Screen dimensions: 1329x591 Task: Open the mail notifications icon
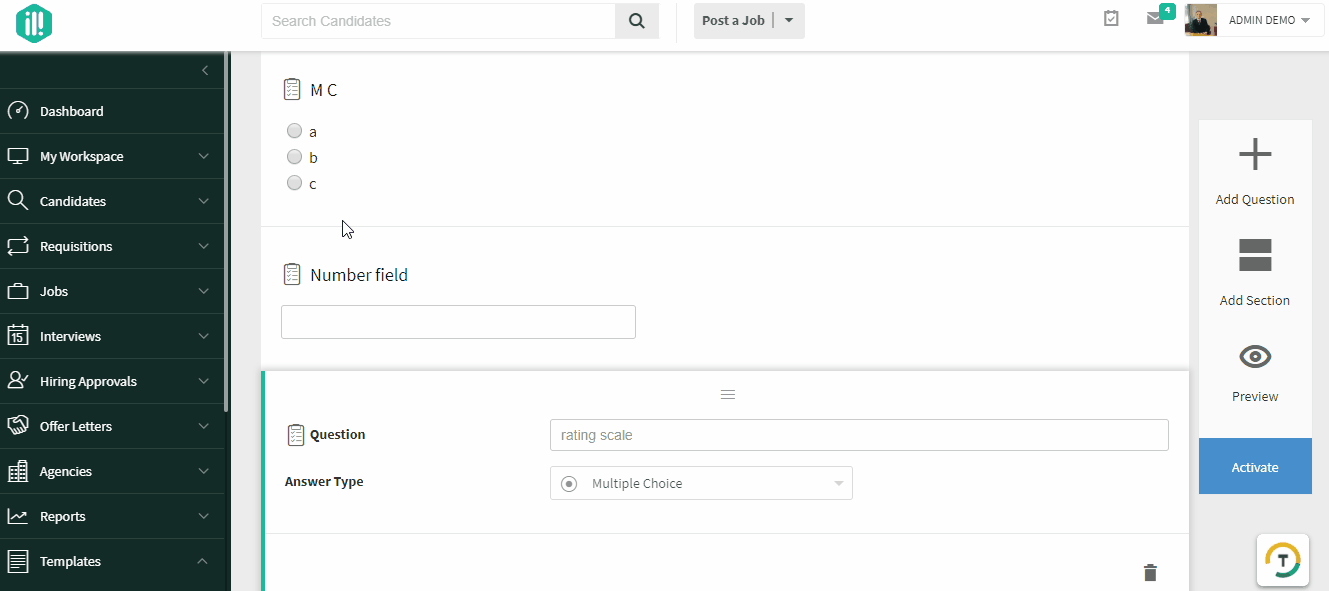pyautogui.click(x=1155, y=19)
